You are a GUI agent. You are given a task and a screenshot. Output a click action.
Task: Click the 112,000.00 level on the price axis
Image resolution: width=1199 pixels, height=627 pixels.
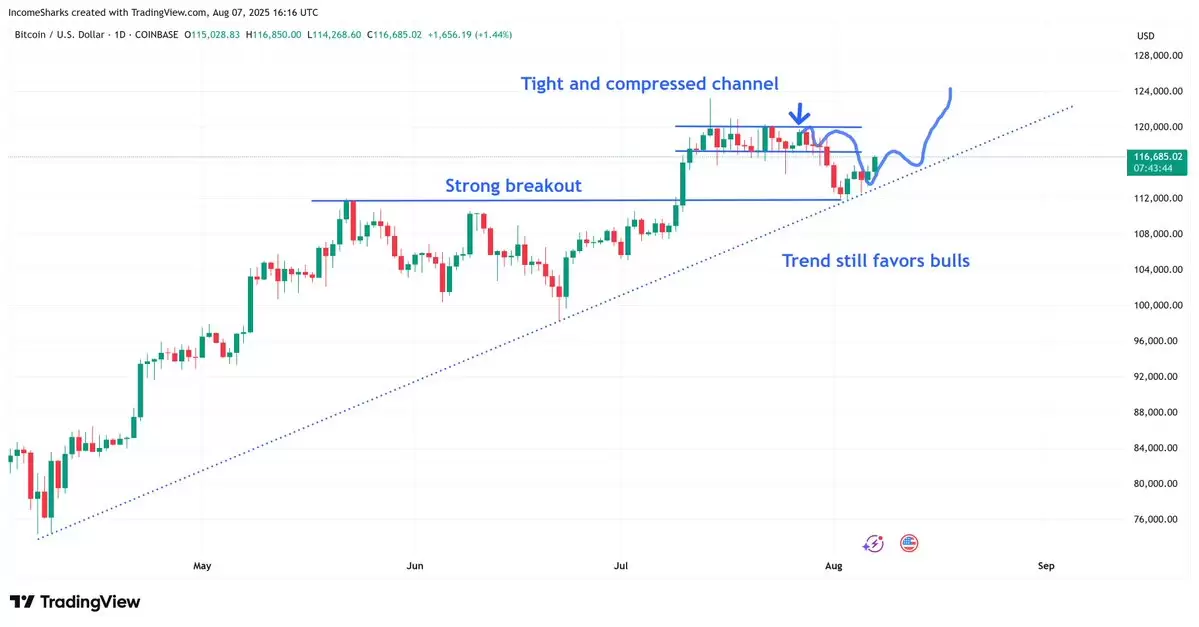pyautogui.click(x=1158, y=198)
